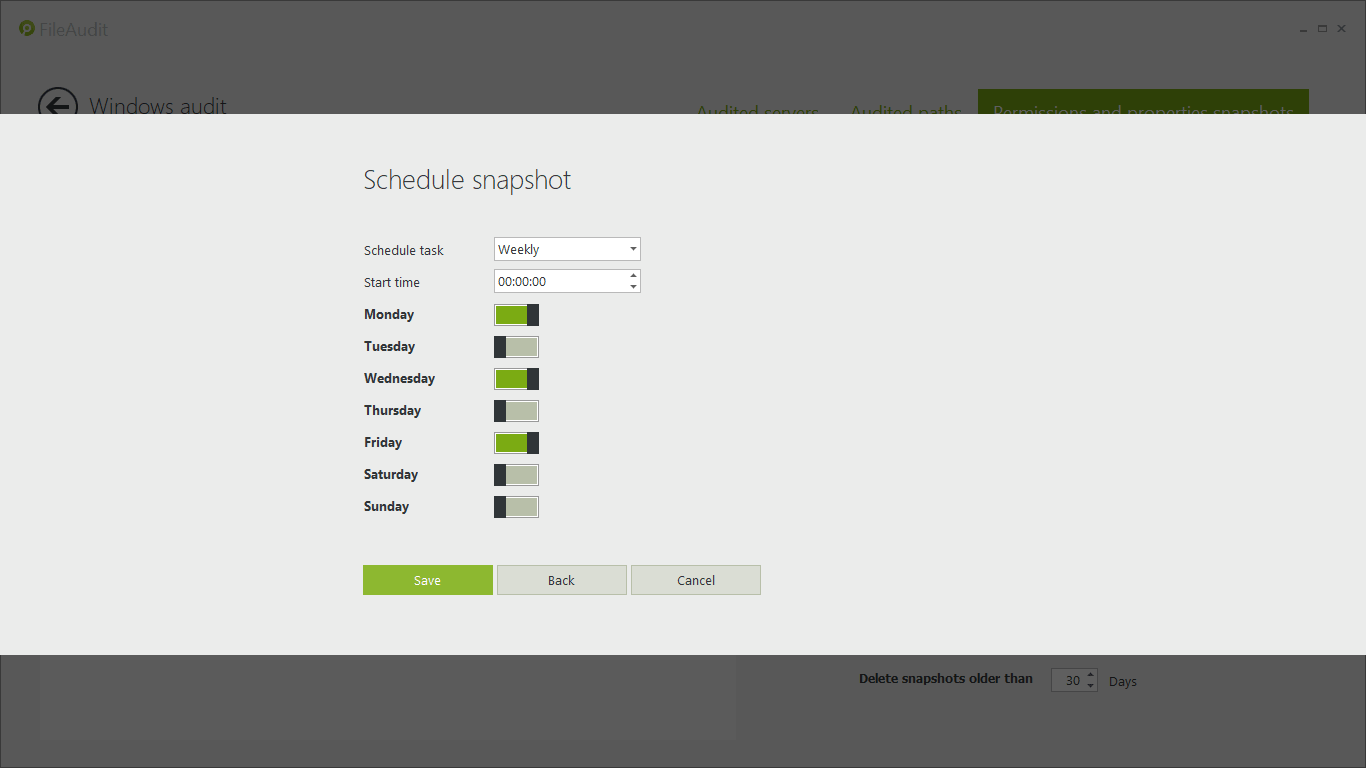This screenshot has width=1366, height=768.
Task: Click the back arrow icon beside Windows audit
Action: pos(57,104)
